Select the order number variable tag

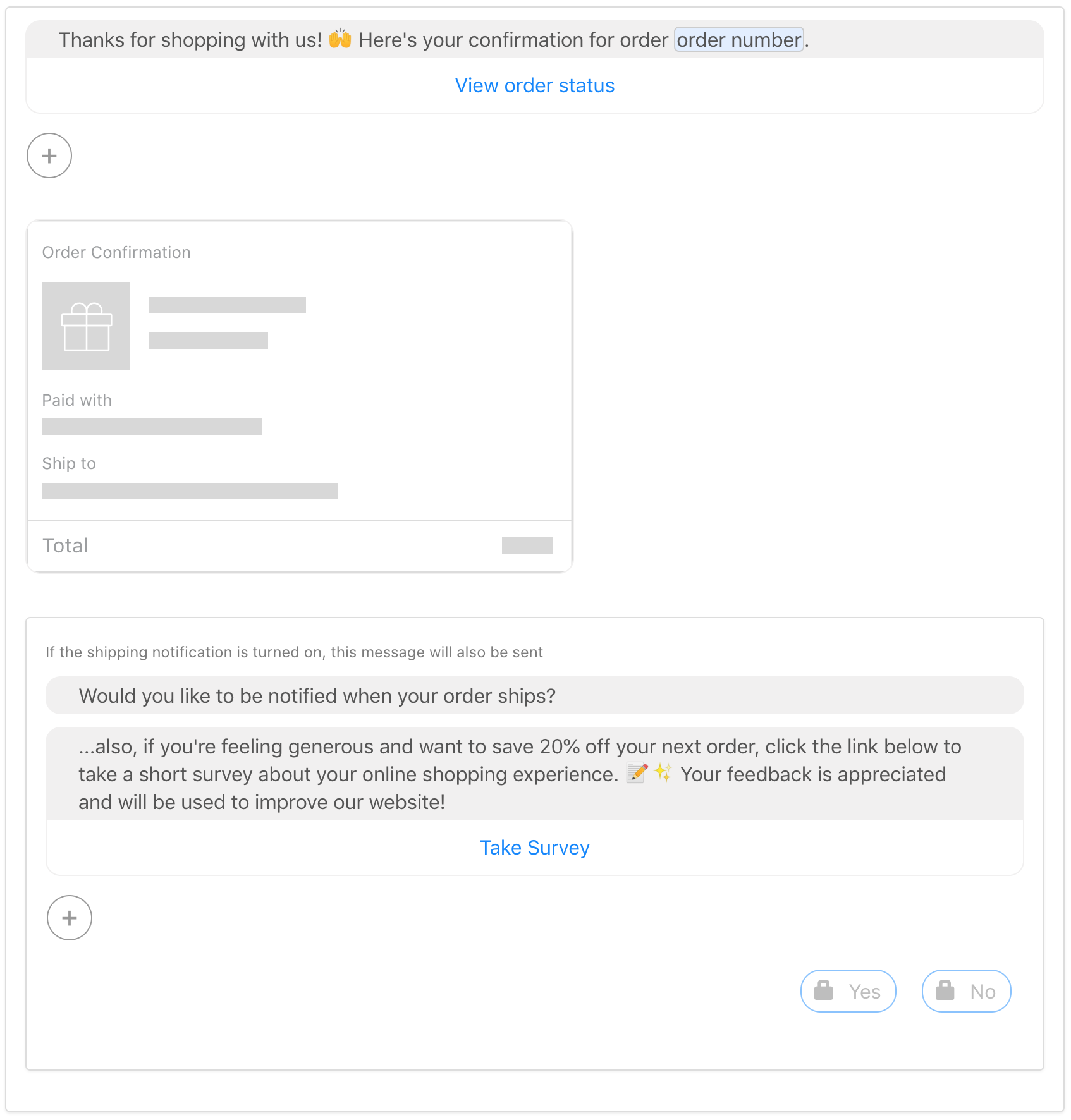pos(739,40)
